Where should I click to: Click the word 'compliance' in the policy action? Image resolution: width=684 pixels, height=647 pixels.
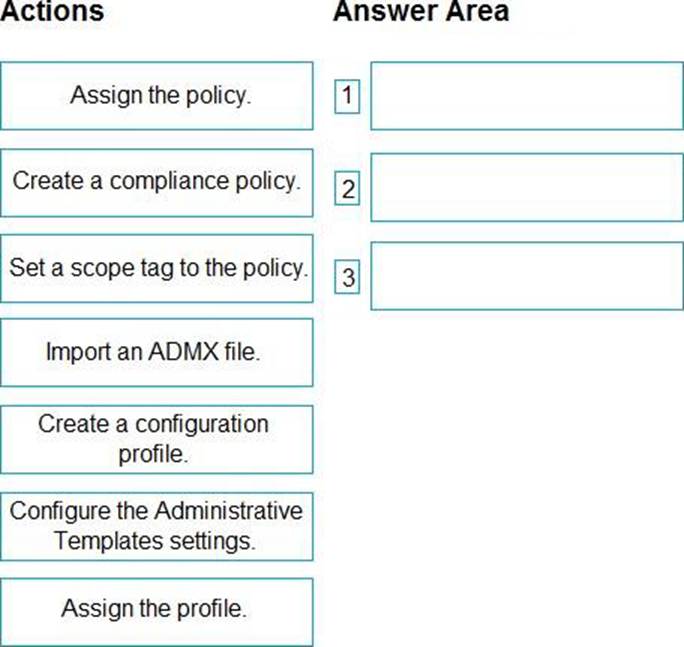[169, 181]
